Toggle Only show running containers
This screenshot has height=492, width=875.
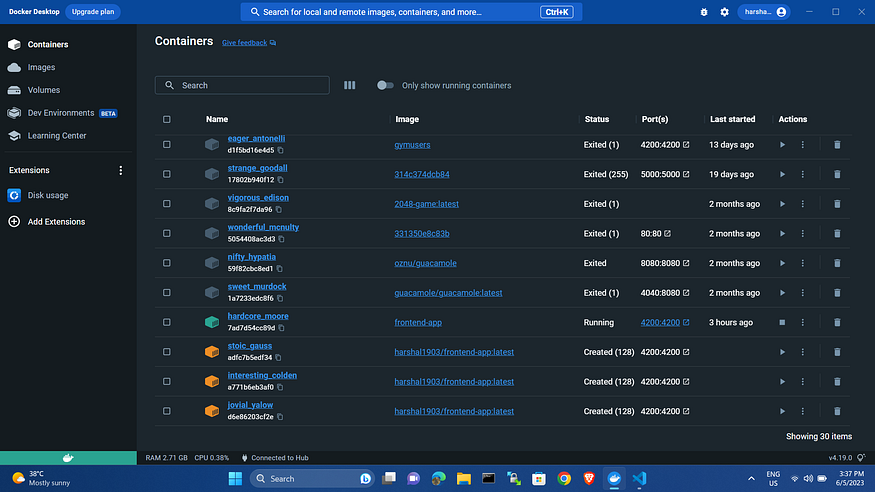tap(385, 85)
